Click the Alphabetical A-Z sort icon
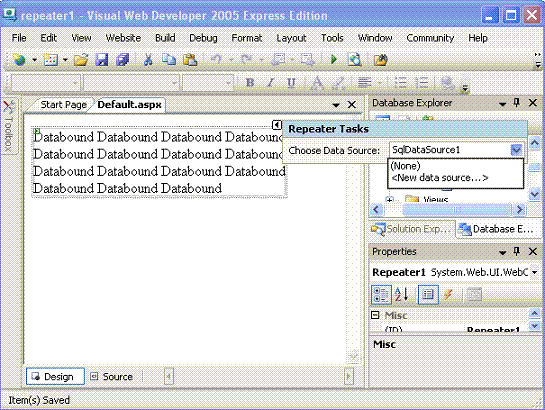This screenshot has height=410, width=545. pyautogui.click(x=401, y=295)
